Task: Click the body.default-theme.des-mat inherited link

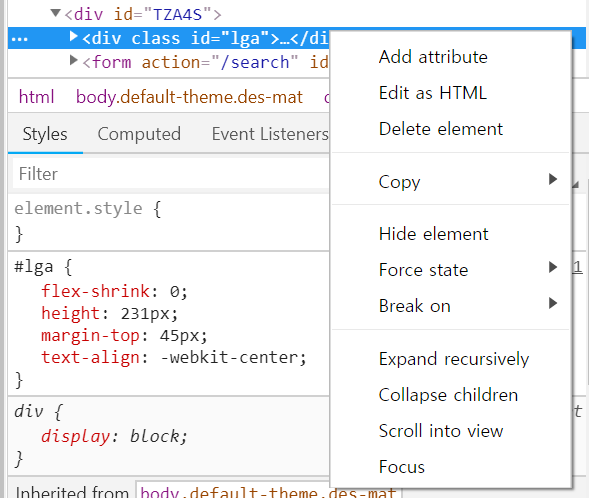Action: (x=268, y=492)
